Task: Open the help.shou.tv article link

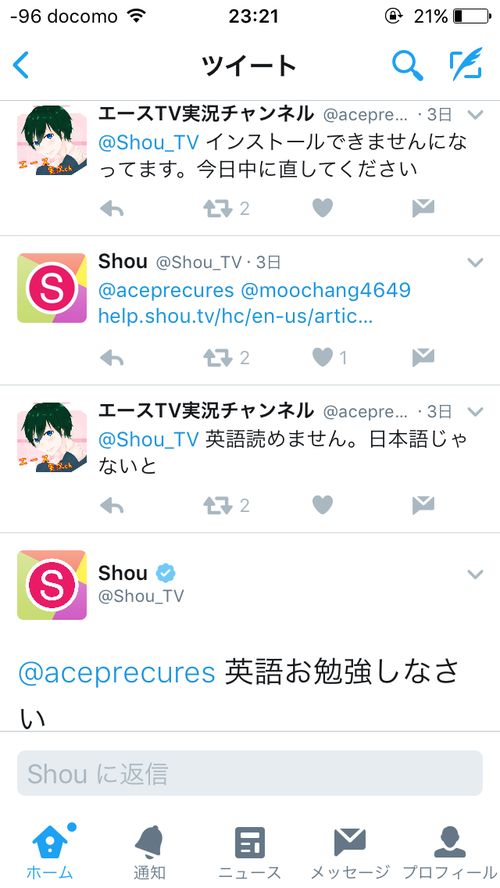Action: [x=235, y=317]
